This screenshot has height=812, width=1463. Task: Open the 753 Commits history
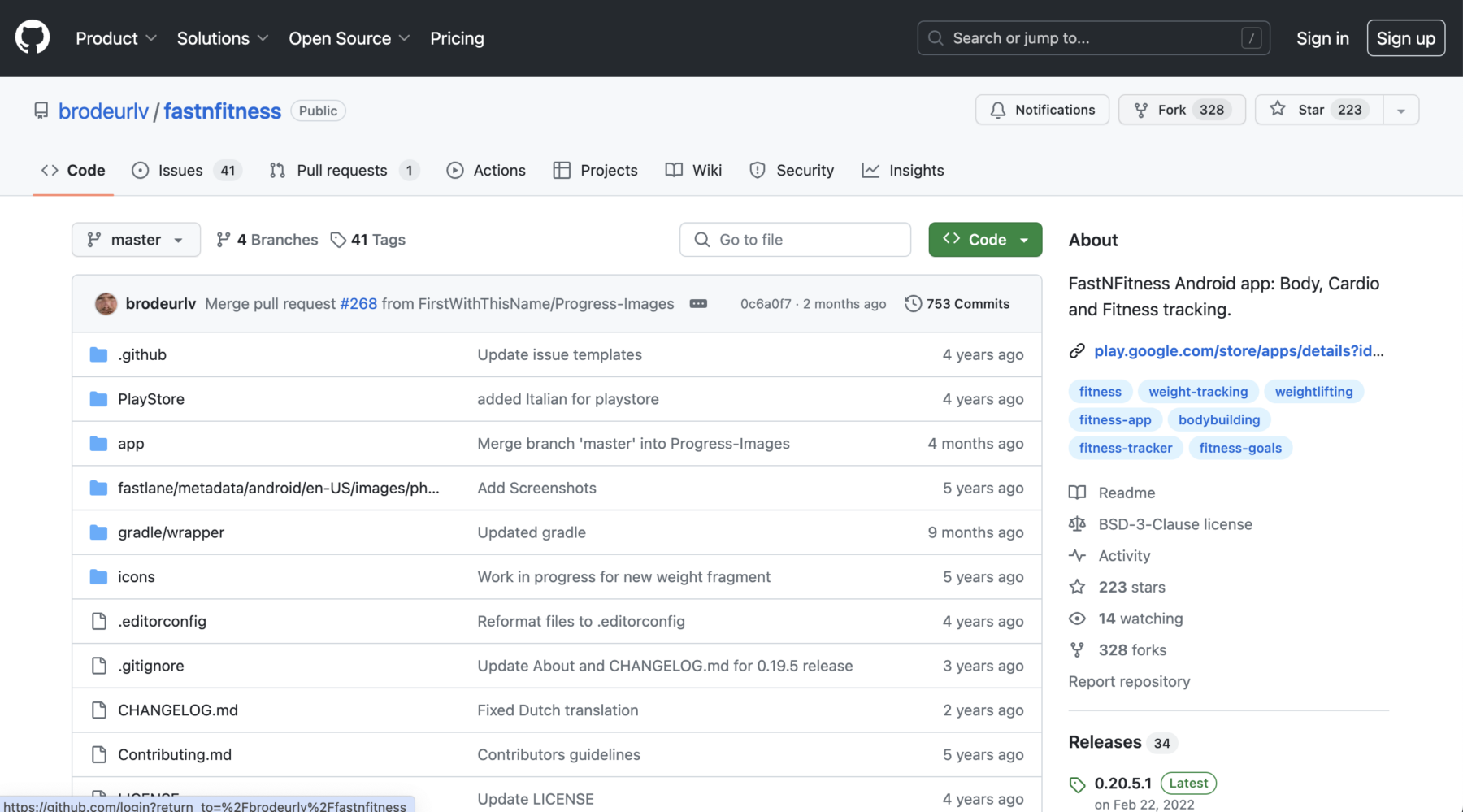pyautogui.click(x=957, y=304)
